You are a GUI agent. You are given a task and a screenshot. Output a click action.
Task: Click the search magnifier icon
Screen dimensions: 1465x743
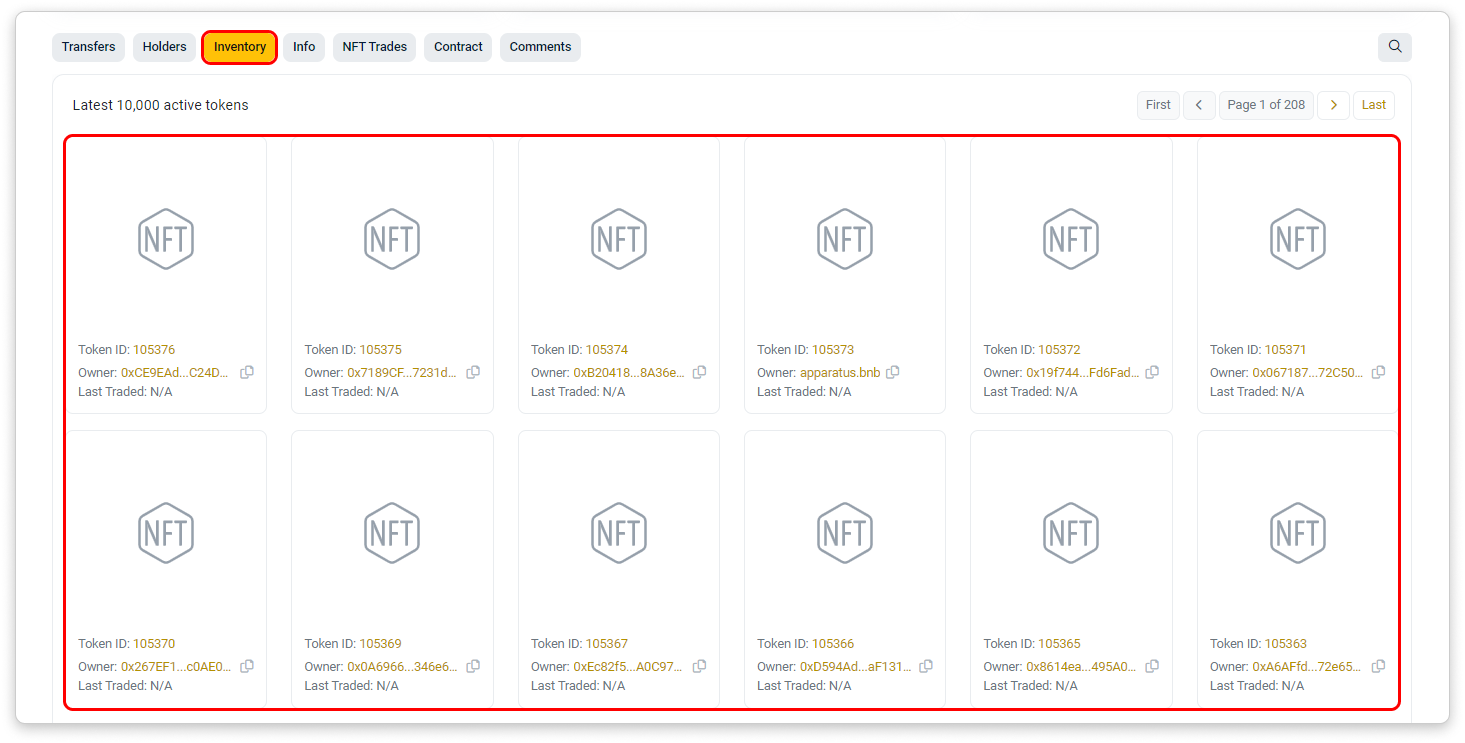1394,46
